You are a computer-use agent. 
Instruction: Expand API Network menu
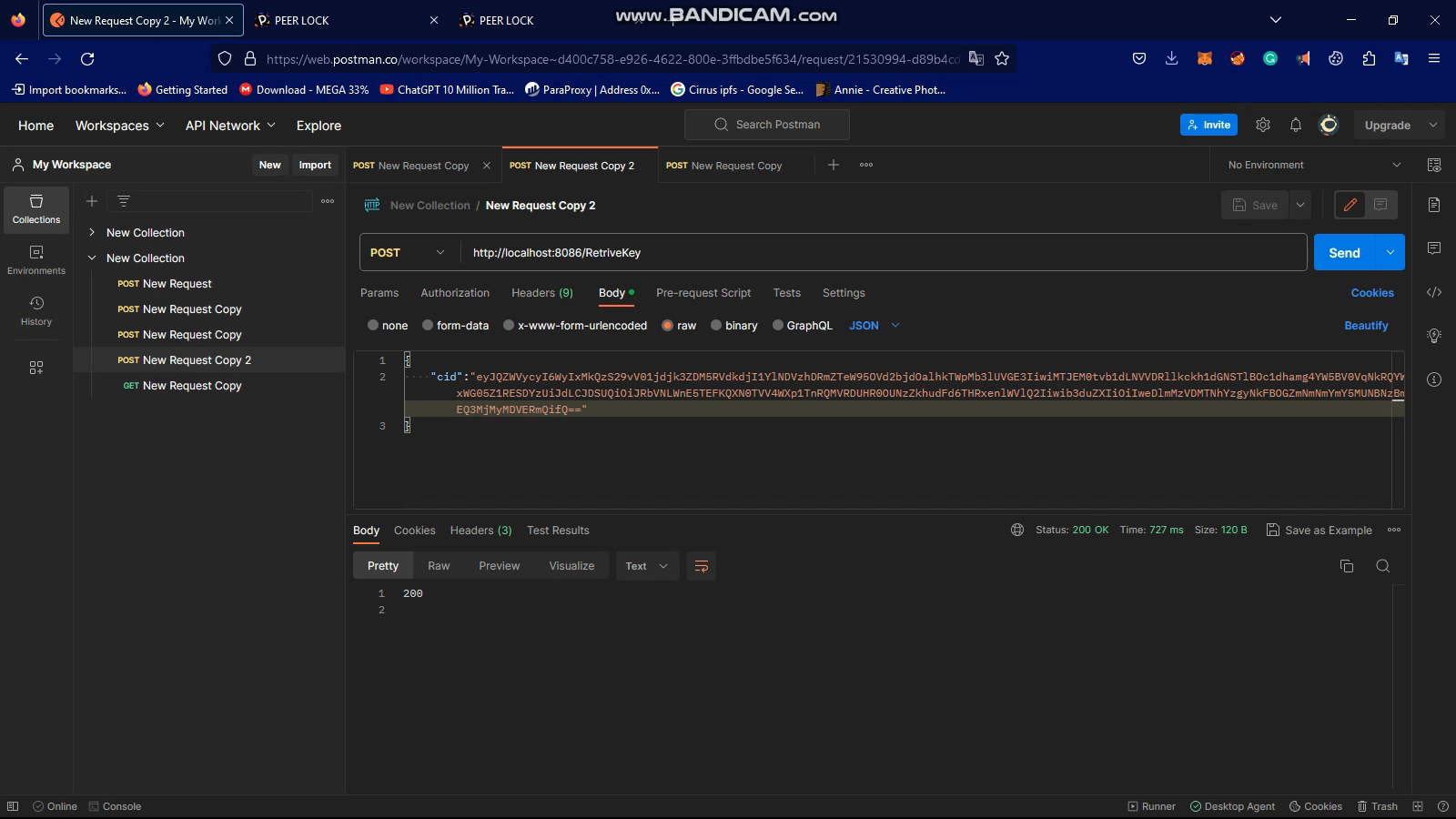pos(230,126)
